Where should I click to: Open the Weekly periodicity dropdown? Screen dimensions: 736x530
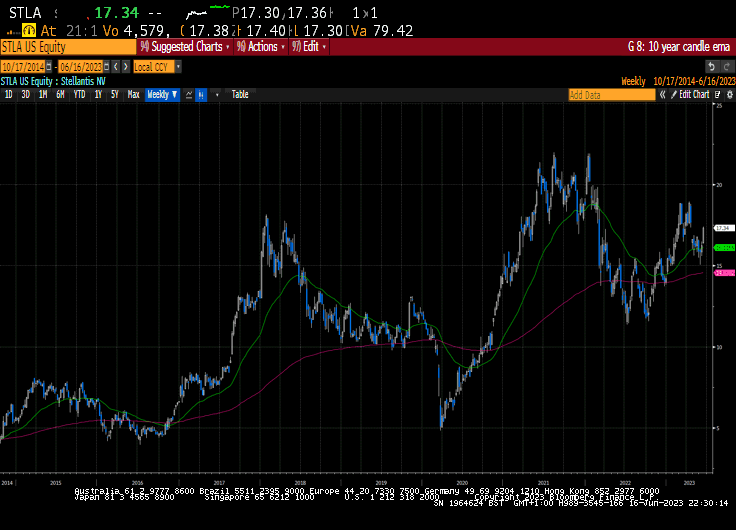pyautogui.click(x=162, y=94)
